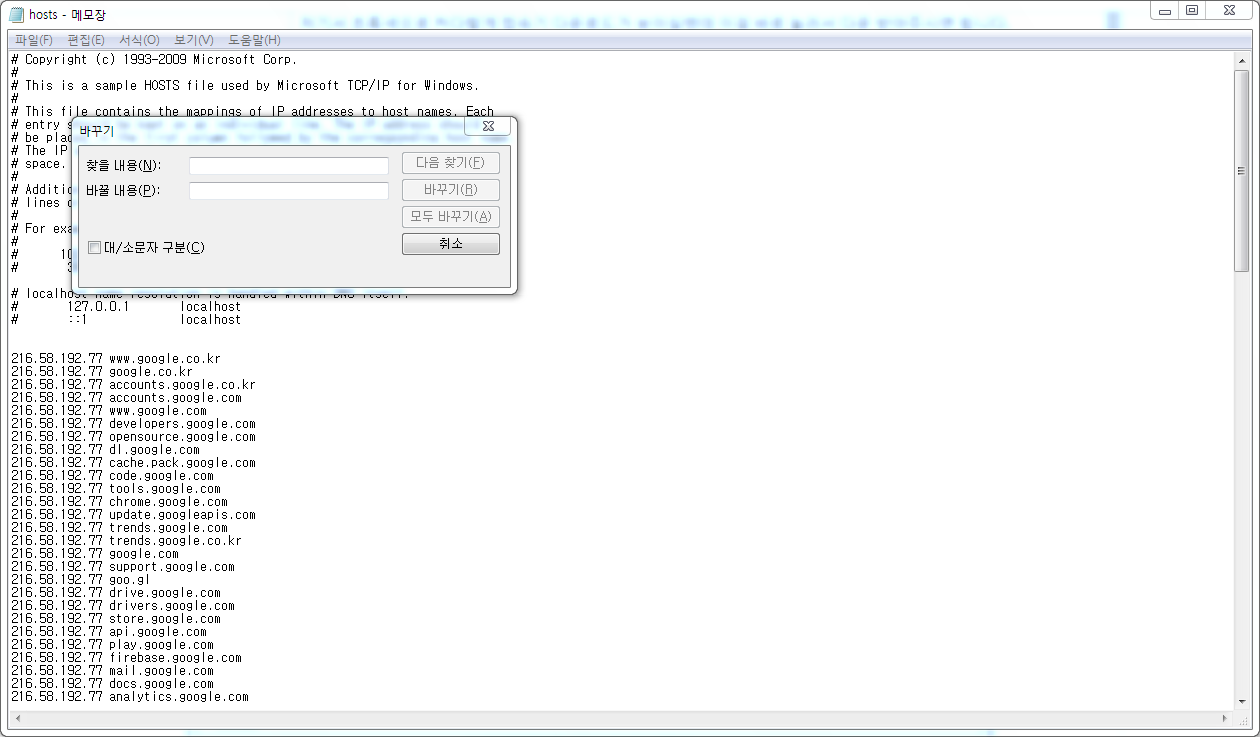Click the 취소 button
The width and height of the screenshot is (1260, 737).
coord(451,244)
